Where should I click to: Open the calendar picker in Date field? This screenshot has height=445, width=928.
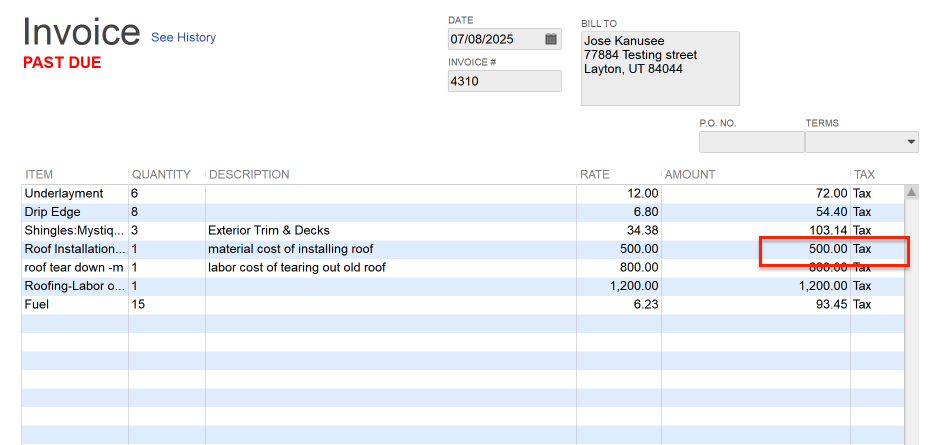(x=550, y=39)
